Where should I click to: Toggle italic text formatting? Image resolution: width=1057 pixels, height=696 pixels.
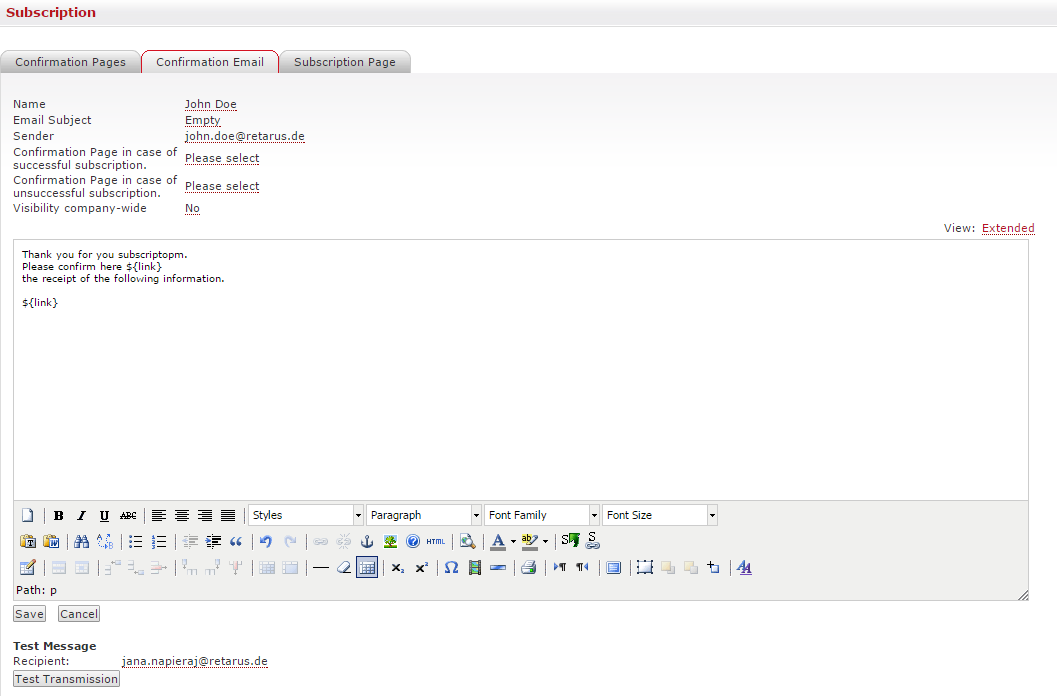pos(82,516)
